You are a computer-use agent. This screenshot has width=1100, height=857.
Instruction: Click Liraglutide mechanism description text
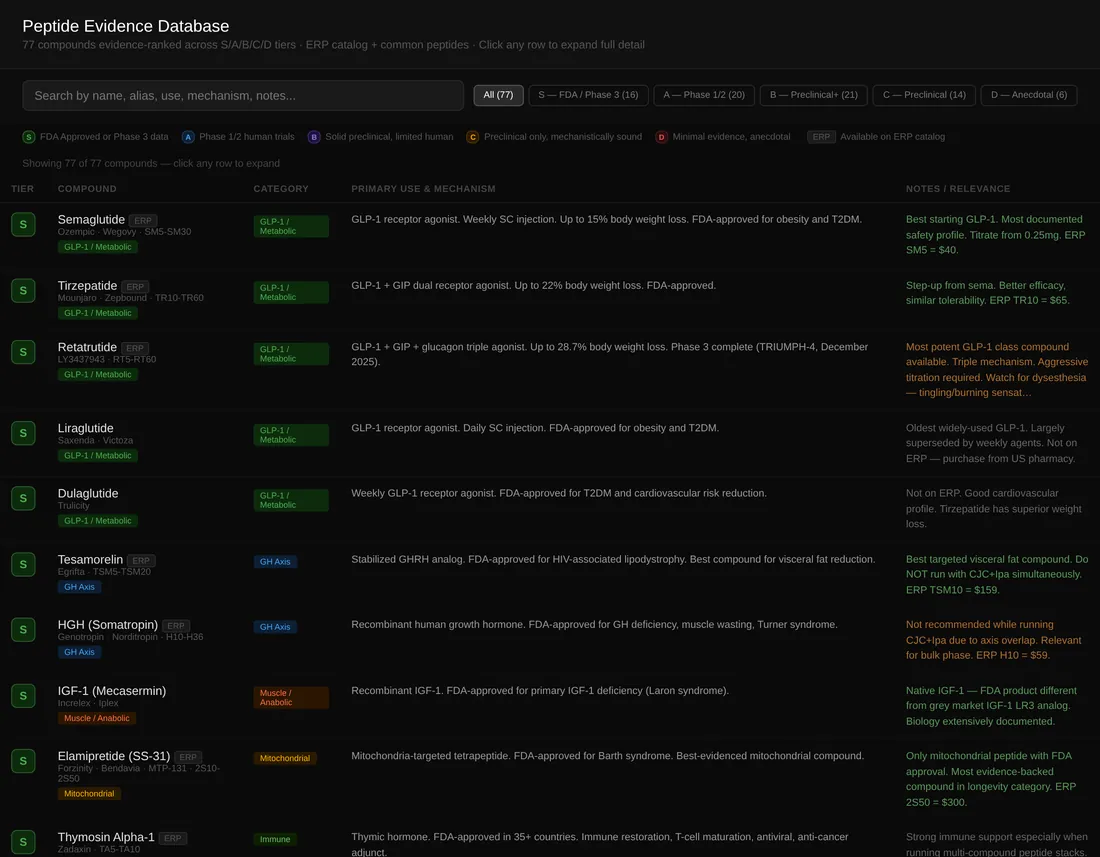click(535, 428)
